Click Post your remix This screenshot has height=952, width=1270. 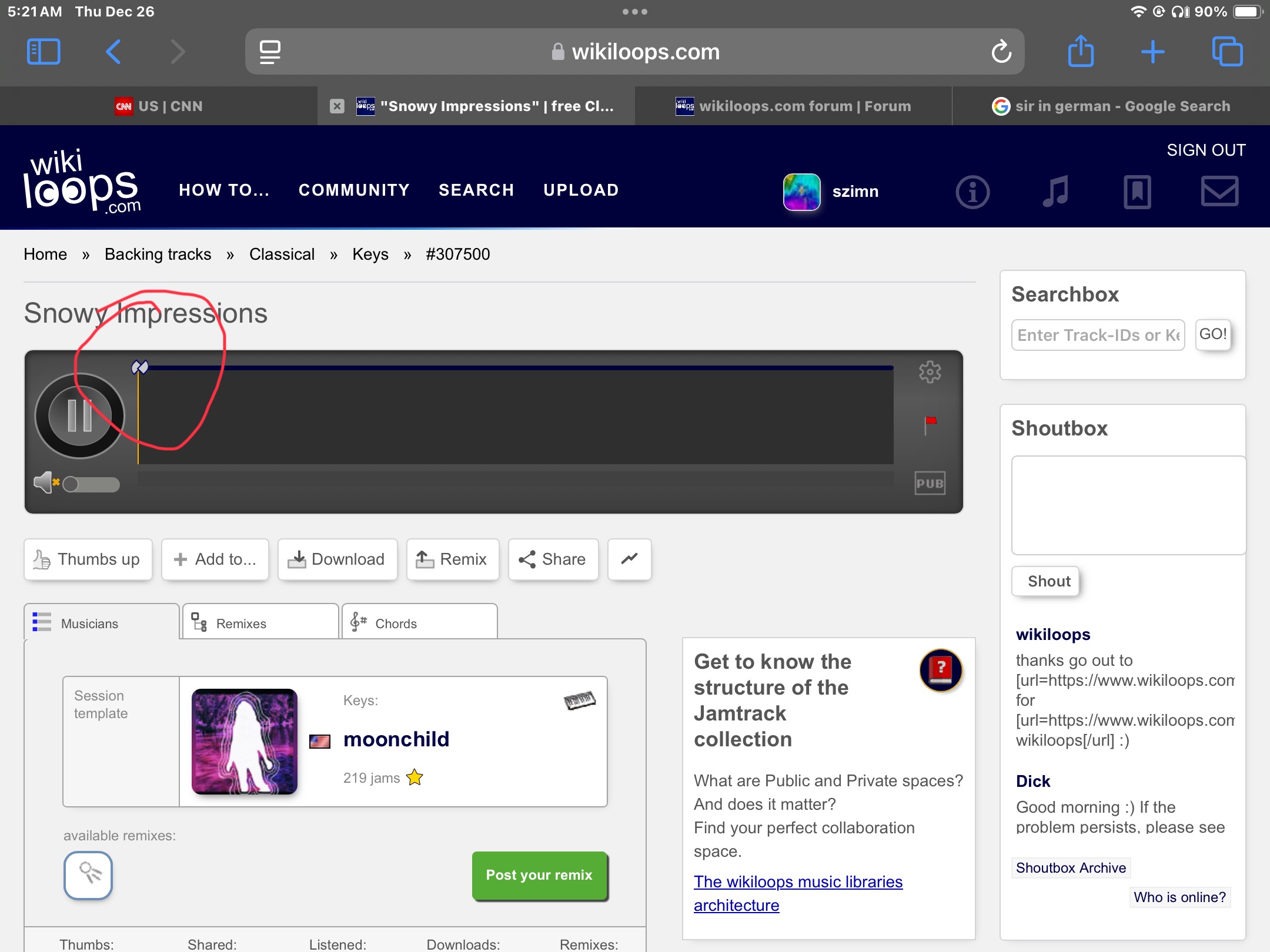click(540, 875)
